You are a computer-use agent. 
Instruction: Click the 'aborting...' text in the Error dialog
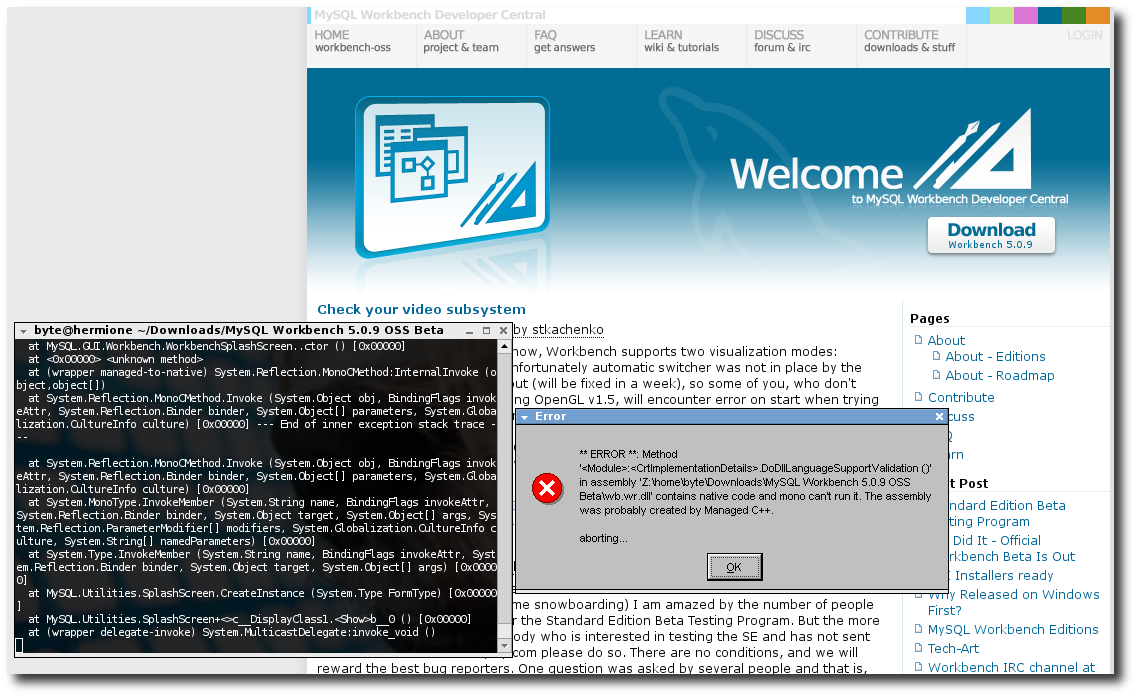[x=604, y=538]
